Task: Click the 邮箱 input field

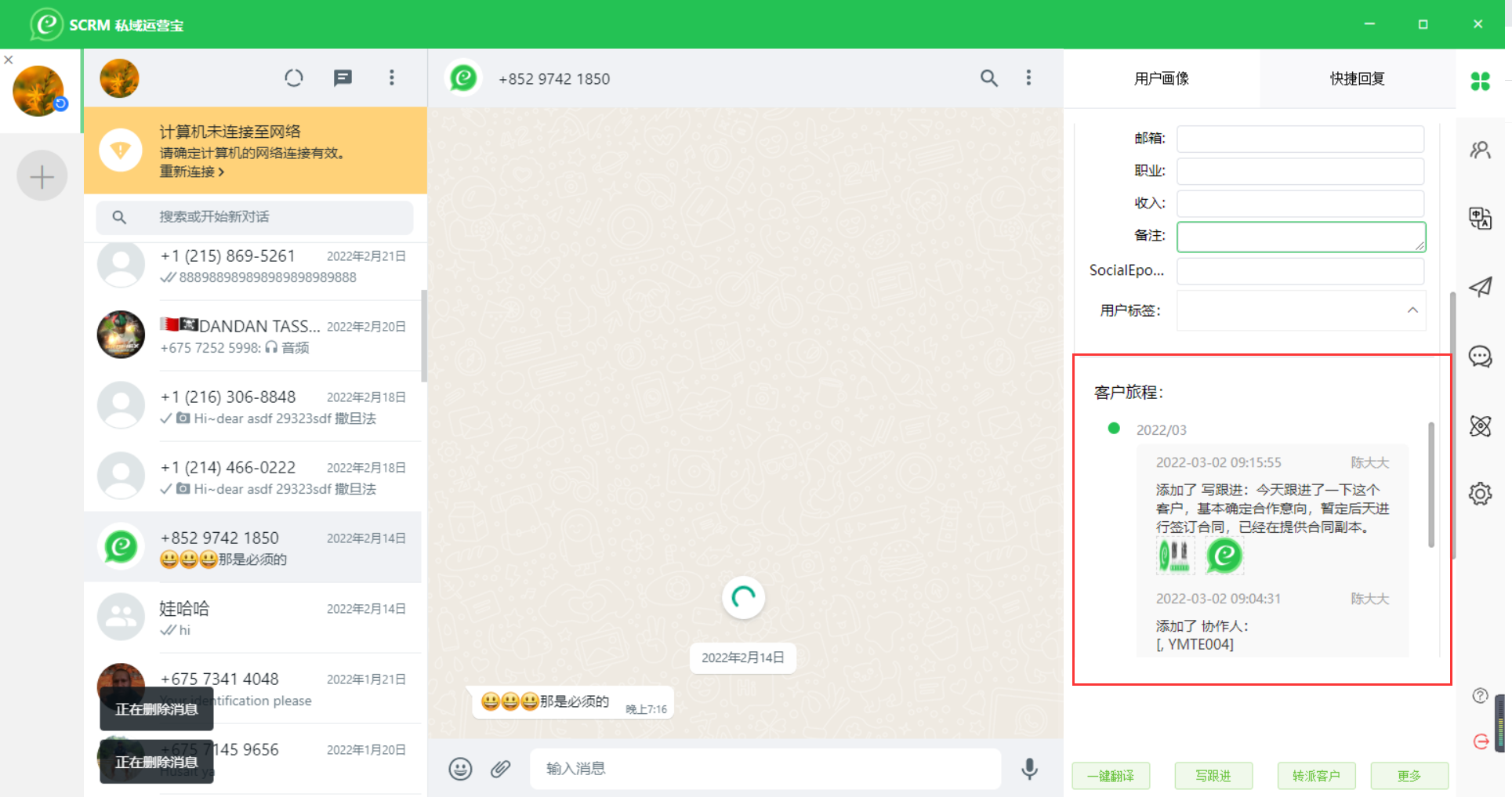Action: pyautogui.click(x=1300, y=139)
